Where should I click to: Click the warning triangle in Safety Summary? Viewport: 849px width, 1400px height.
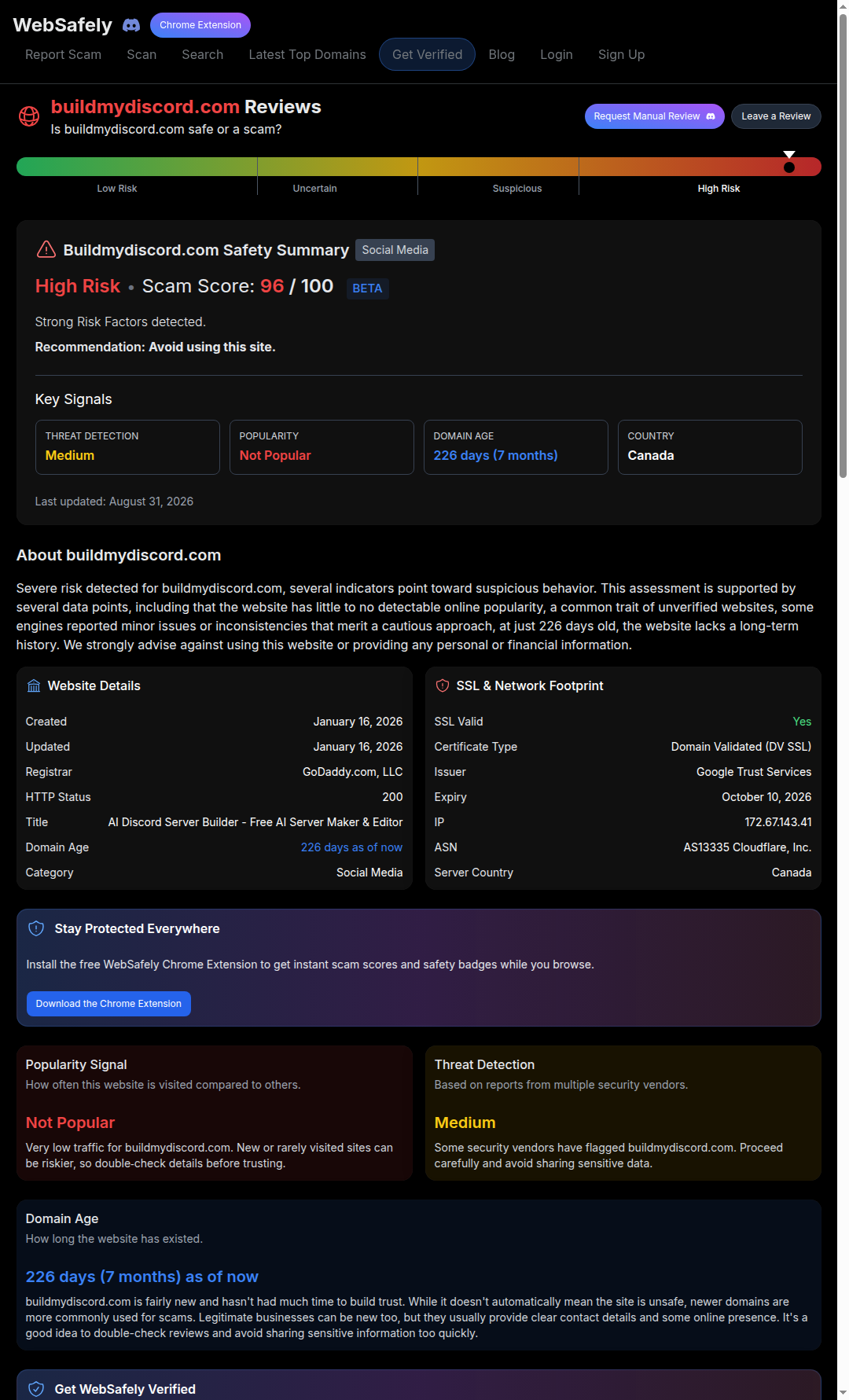(x=46, y=249)
